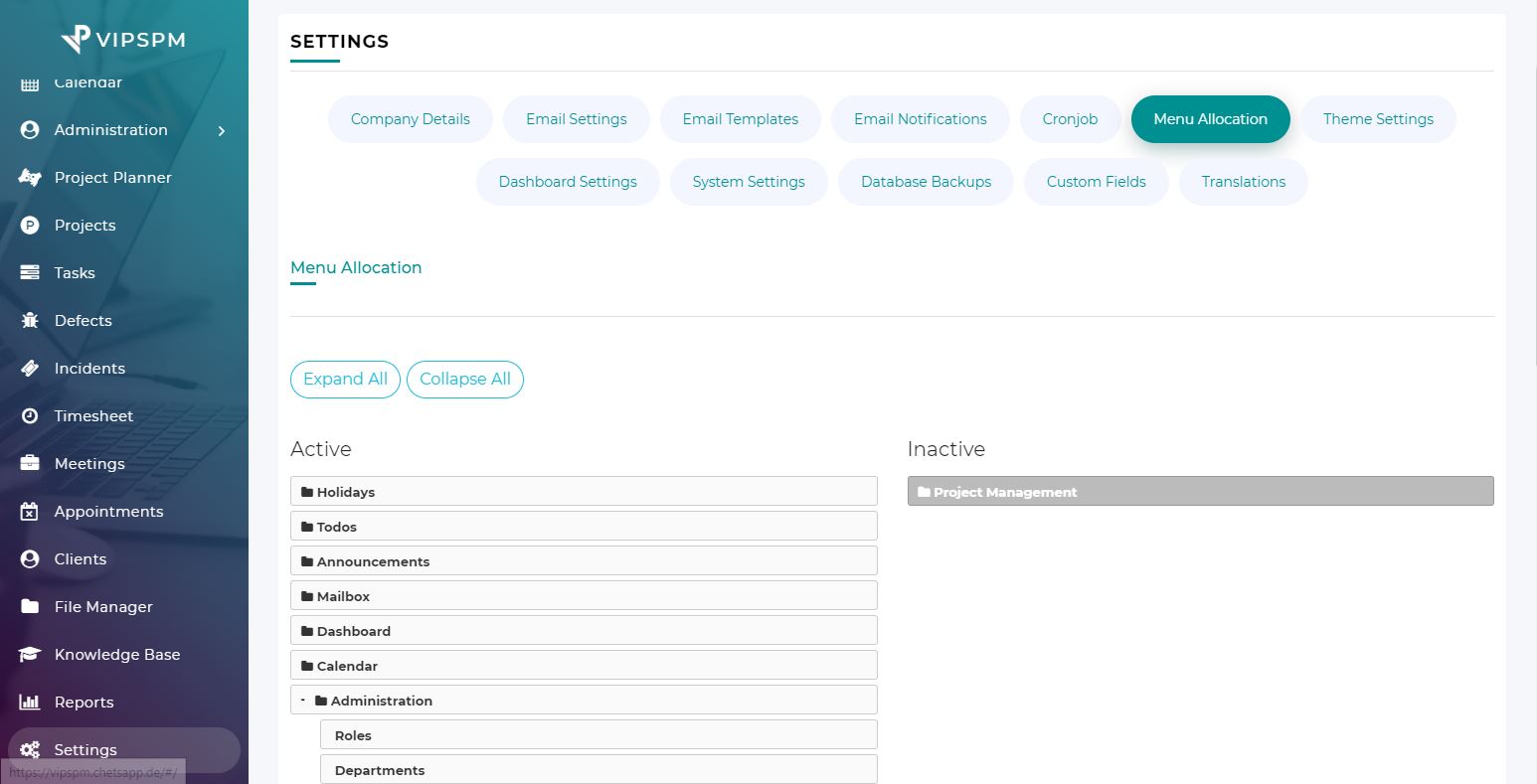Click the Project Management folder icon

[x=924, y=492]
